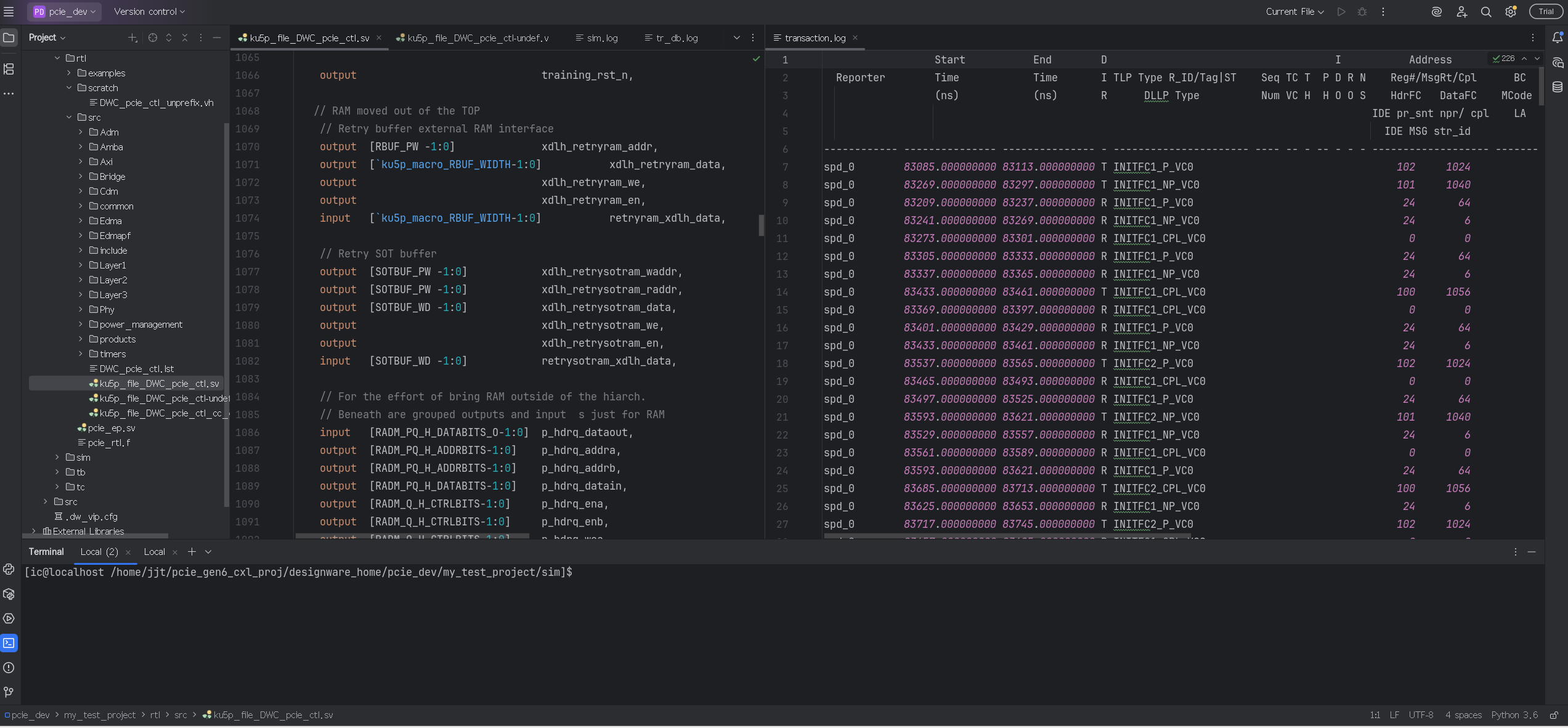Open the Search Everywhere magnifier icon

click(x=1485, y=12)
